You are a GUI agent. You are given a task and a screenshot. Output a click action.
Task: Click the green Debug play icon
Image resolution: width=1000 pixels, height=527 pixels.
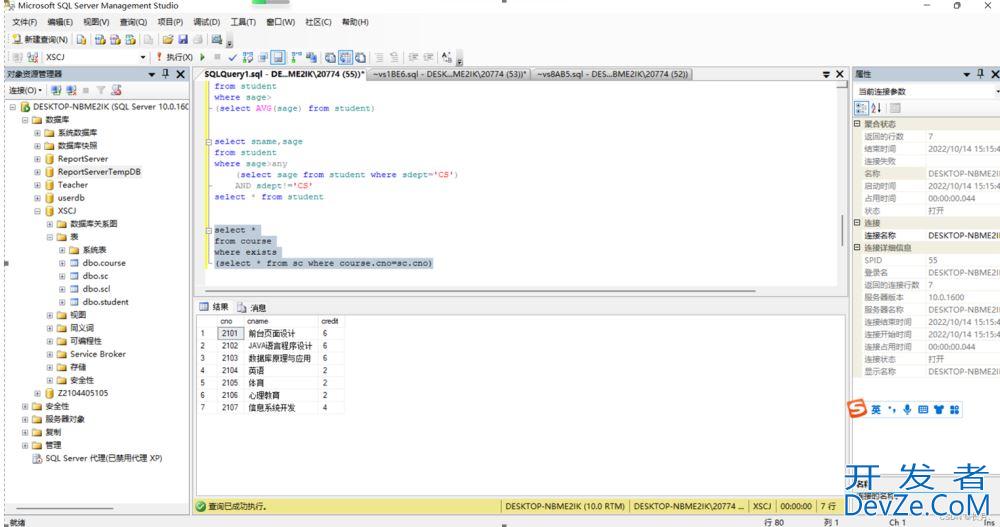(x=203, y=57)
